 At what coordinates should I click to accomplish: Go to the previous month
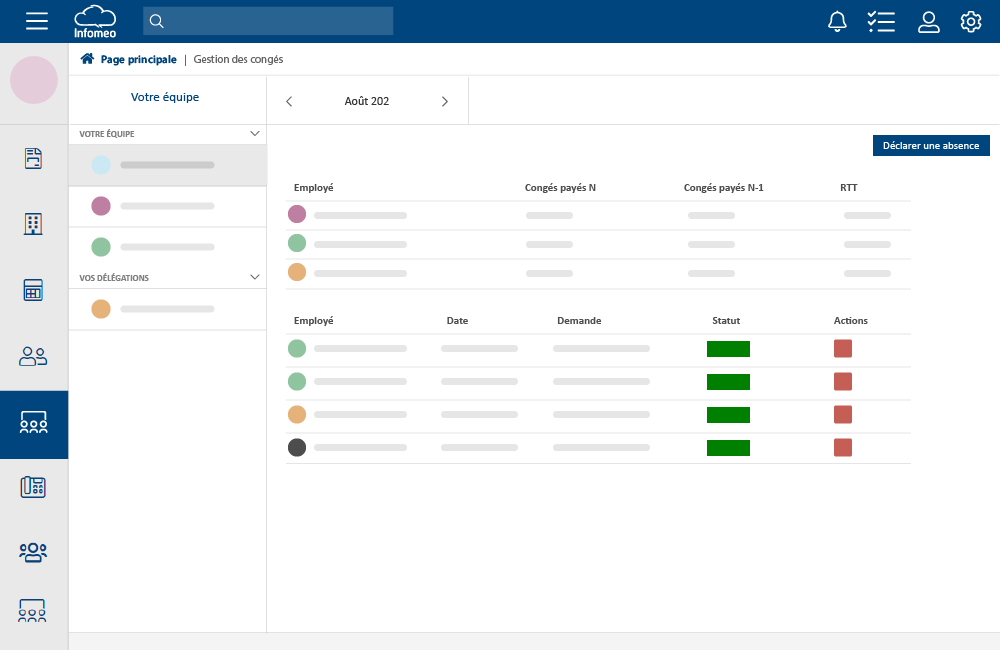[x=289, y=101]
